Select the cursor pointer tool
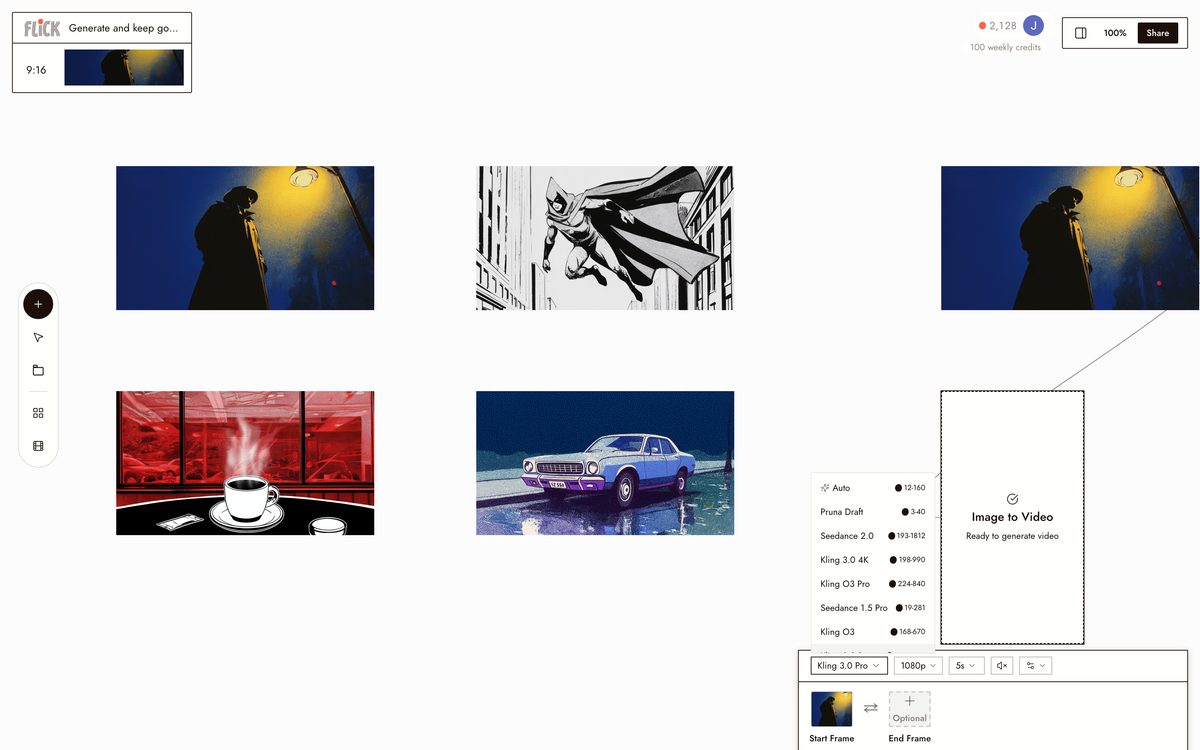 (x=38, y=337)
